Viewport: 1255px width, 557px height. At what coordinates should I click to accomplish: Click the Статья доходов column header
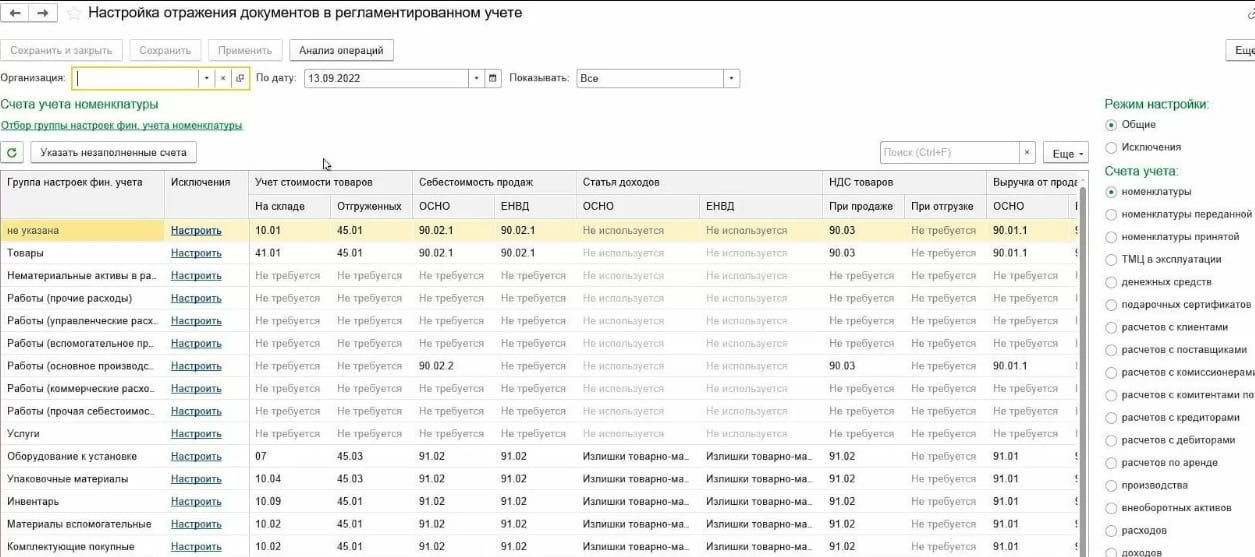699,182
